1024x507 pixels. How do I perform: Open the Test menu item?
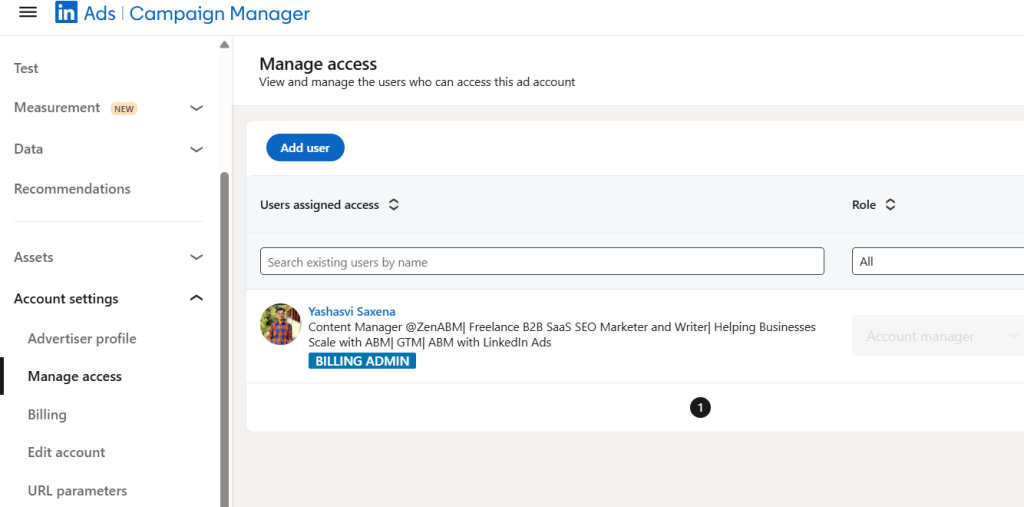coord(26,68)
